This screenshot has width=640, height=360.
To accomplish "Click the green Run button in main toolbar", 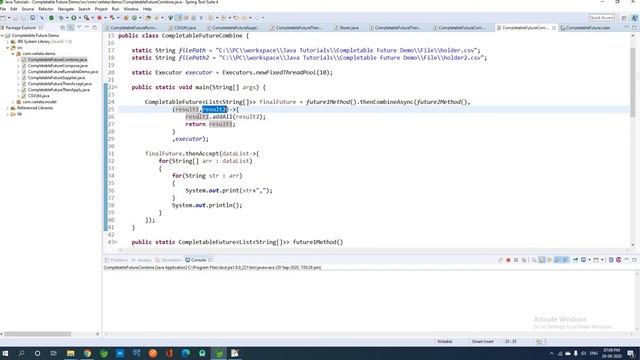I will [73, 18].
